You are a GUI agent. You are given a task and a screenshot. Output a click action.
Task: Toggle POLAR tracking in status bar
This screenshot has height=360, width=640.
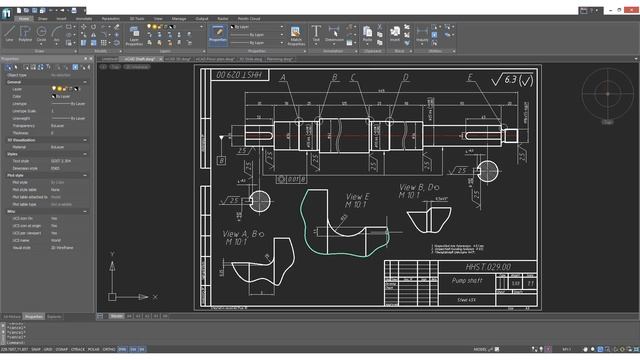coord(93,349)
